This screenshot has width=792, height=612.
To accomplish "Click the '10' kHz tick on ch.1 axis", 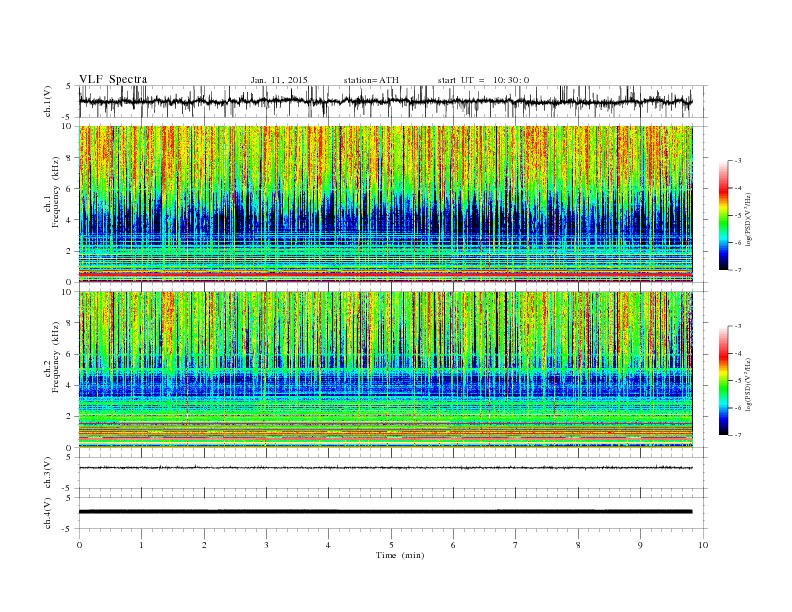I will [x=67, y=126].
